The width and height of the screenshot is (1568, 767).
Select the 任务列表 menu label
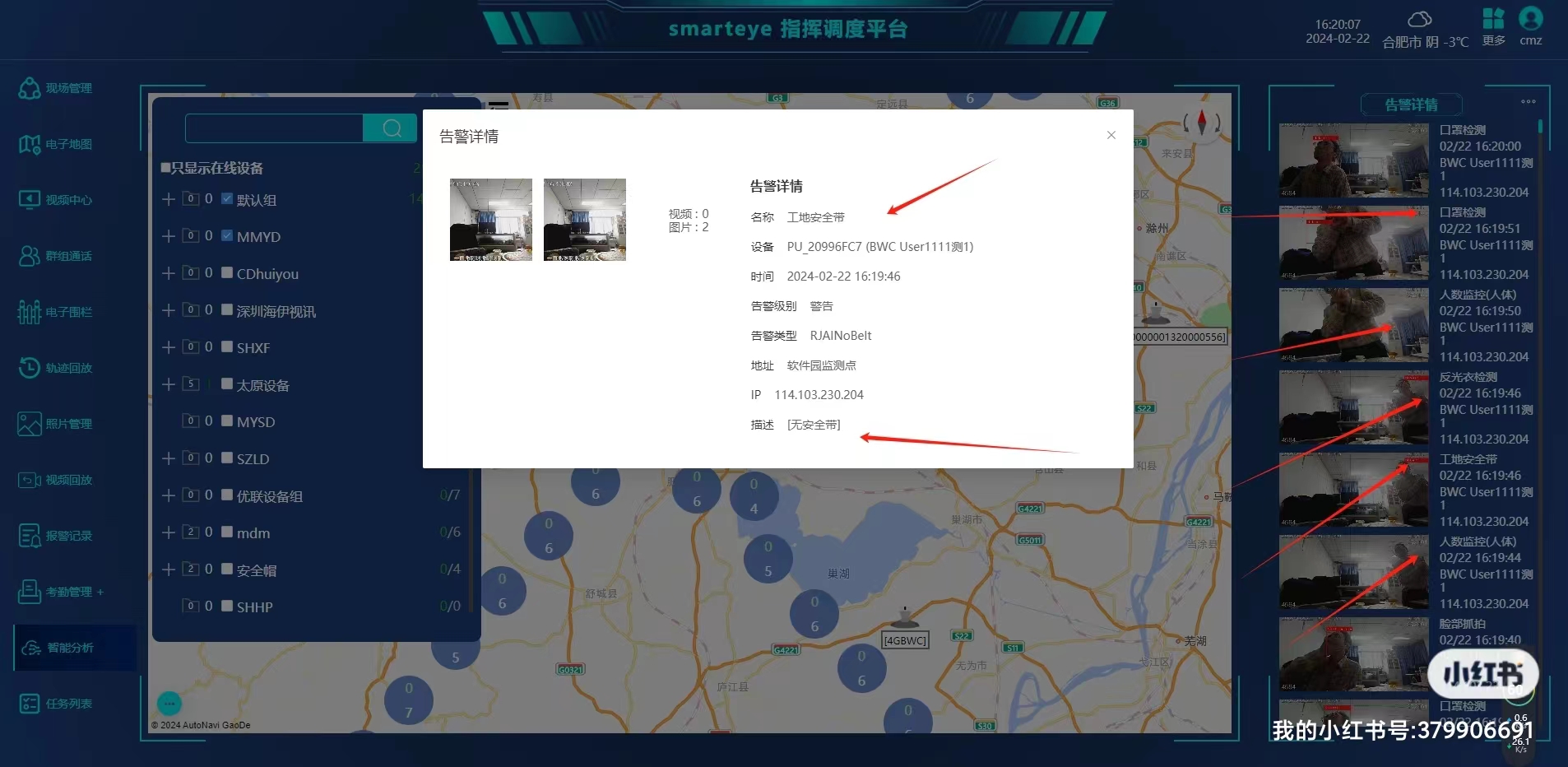pyautogui.click(x=69, y=704)
